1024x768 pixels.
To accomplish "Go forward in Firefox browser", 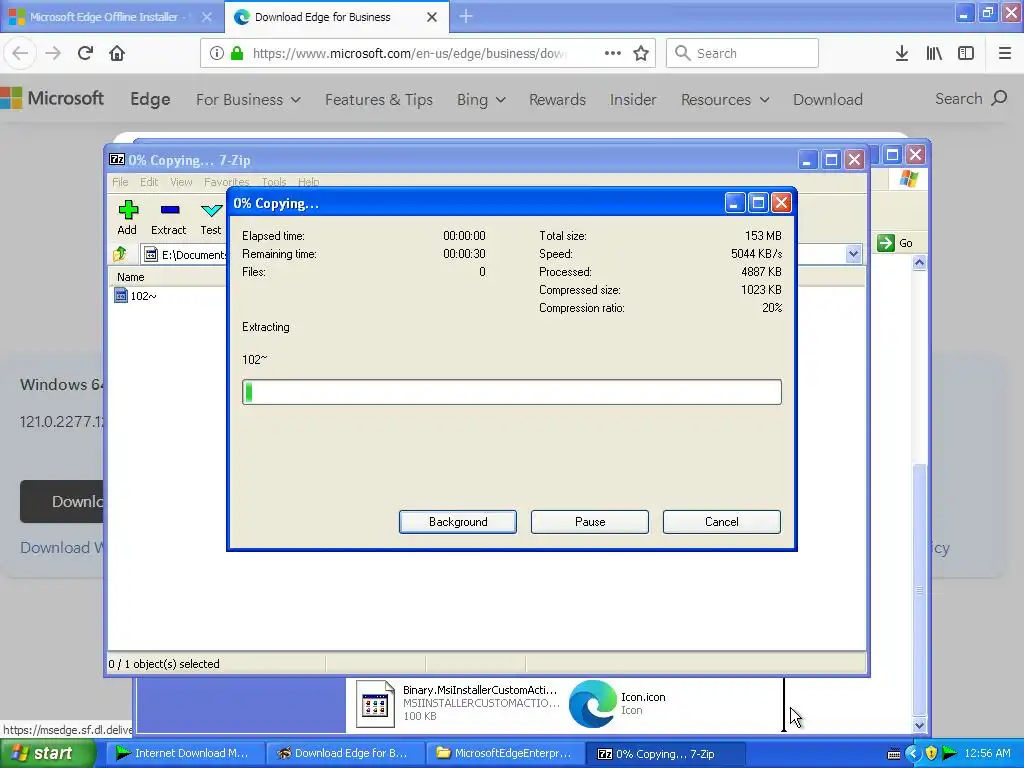I will point(53,53).
